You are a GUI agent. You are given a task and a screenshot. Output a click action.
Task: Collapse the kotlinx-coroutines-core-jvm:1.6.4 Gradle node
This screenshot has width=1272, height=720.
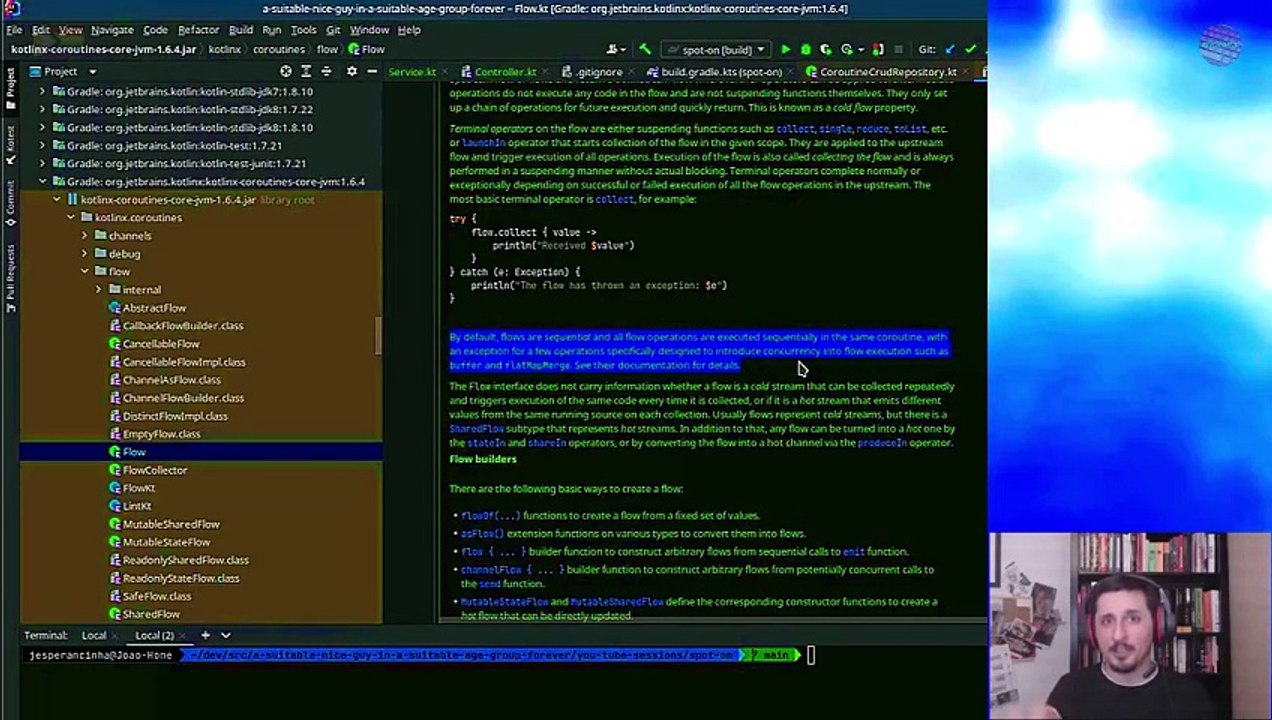(42, 181)
